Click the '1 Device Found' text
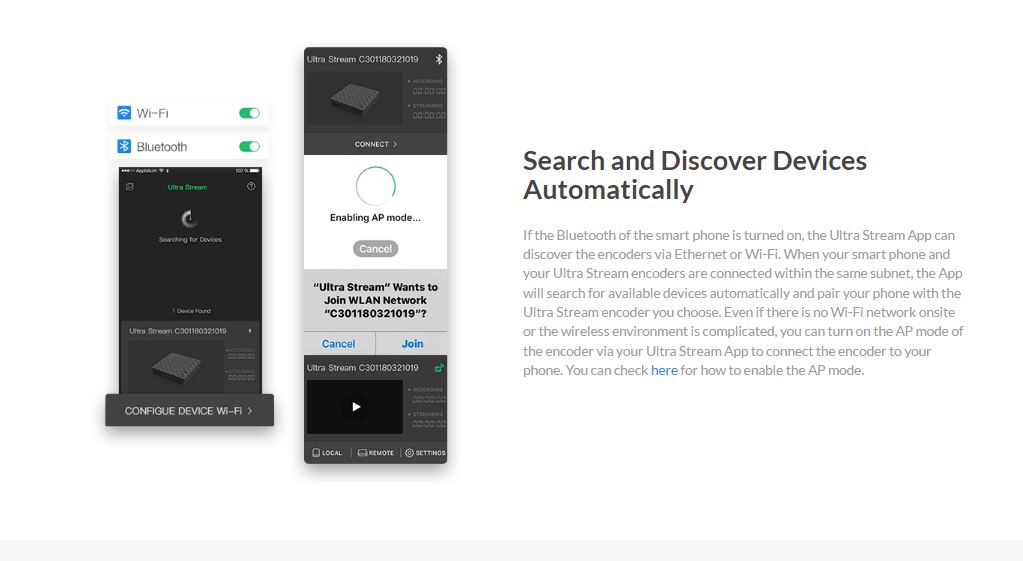 191,311
